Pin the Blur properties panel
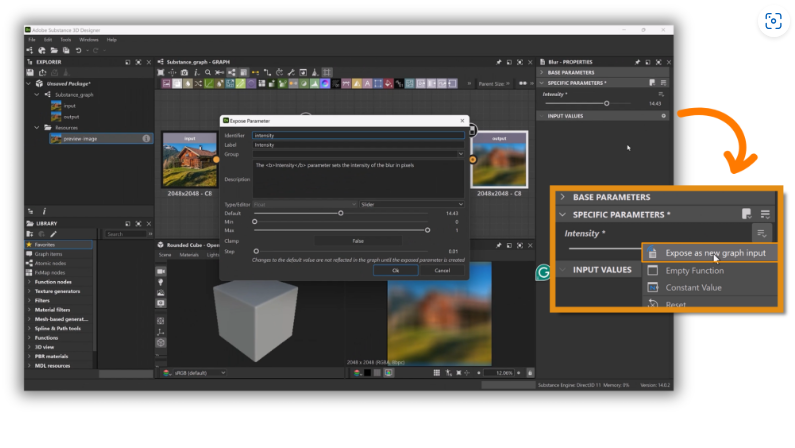The image size is (795, 448). 637,62
